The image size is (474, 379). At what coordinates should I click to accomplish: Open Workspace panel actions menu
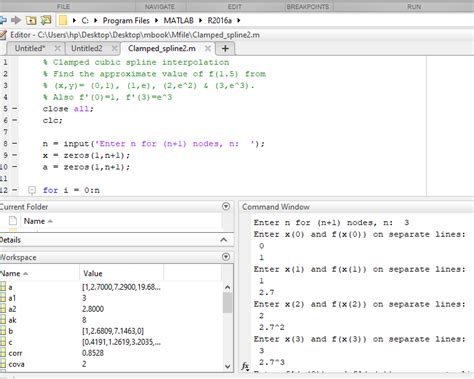click(226, 257)
